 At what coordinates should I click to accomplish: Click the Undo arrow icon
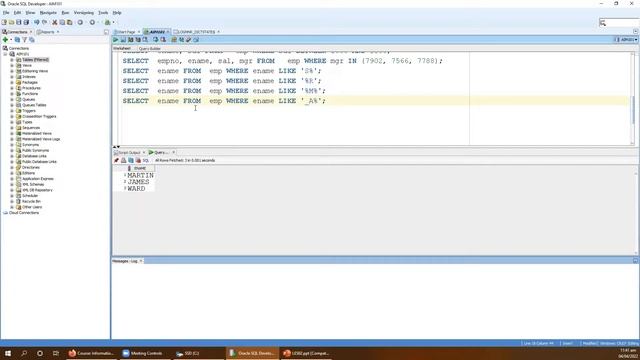(37, 22)
